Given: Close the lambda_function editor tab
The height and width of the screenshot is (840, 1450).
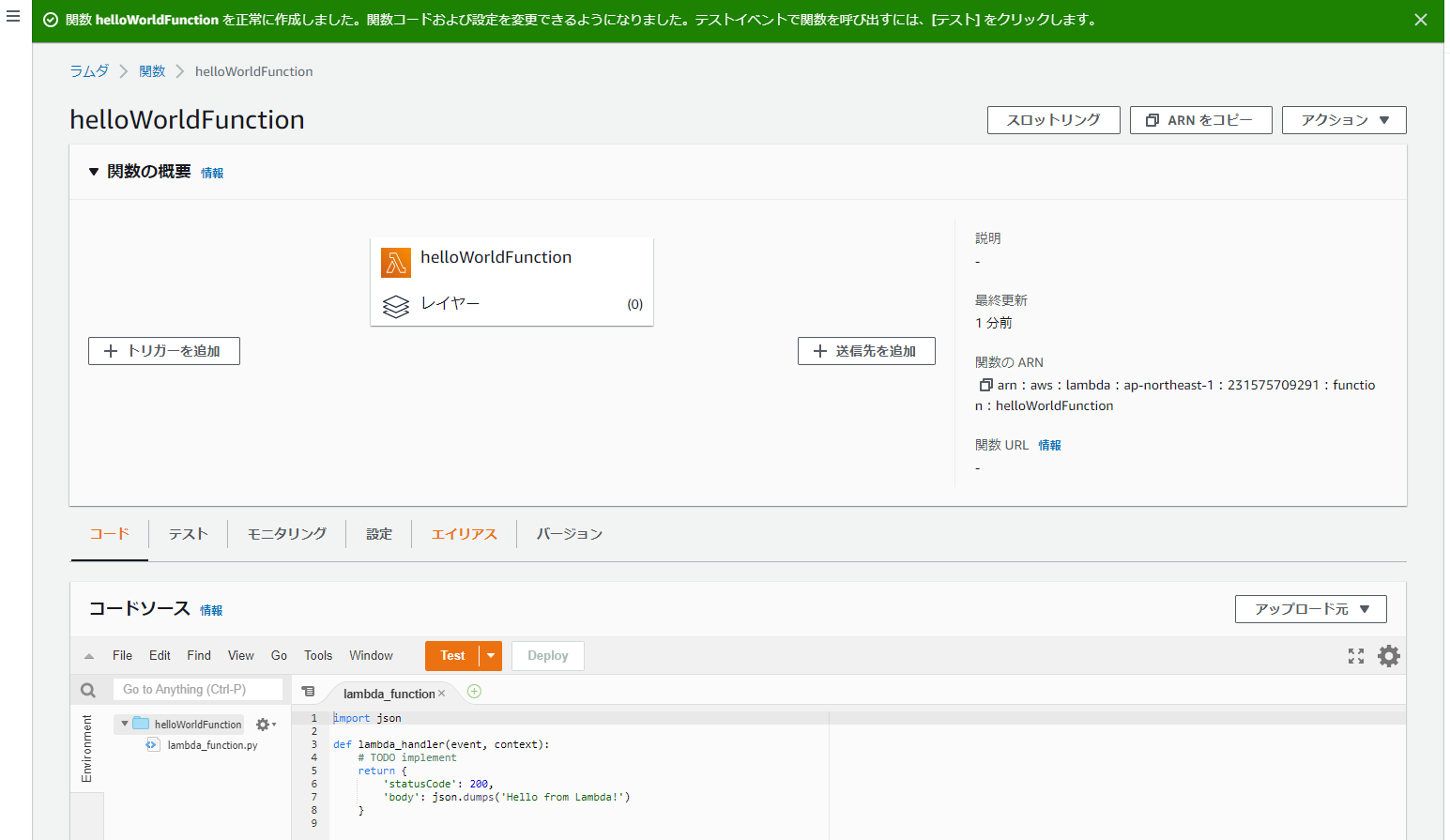Looking at the screenshot, I should 442,694.
